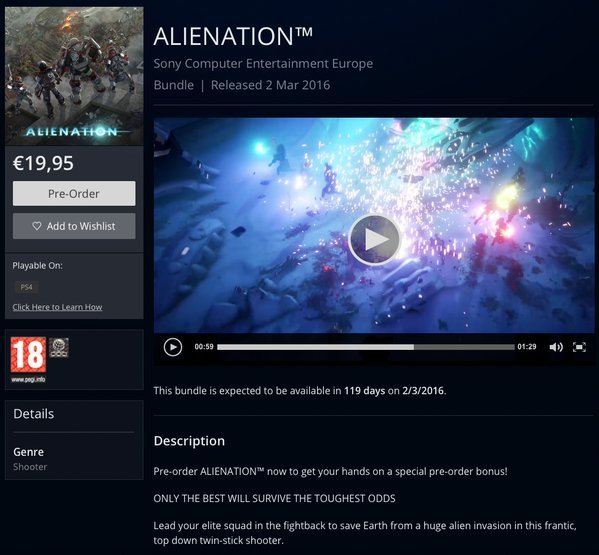Screen dimensions: 599x555
Task: Click the violence content descriptor icon
Action: tap(59, 347)
